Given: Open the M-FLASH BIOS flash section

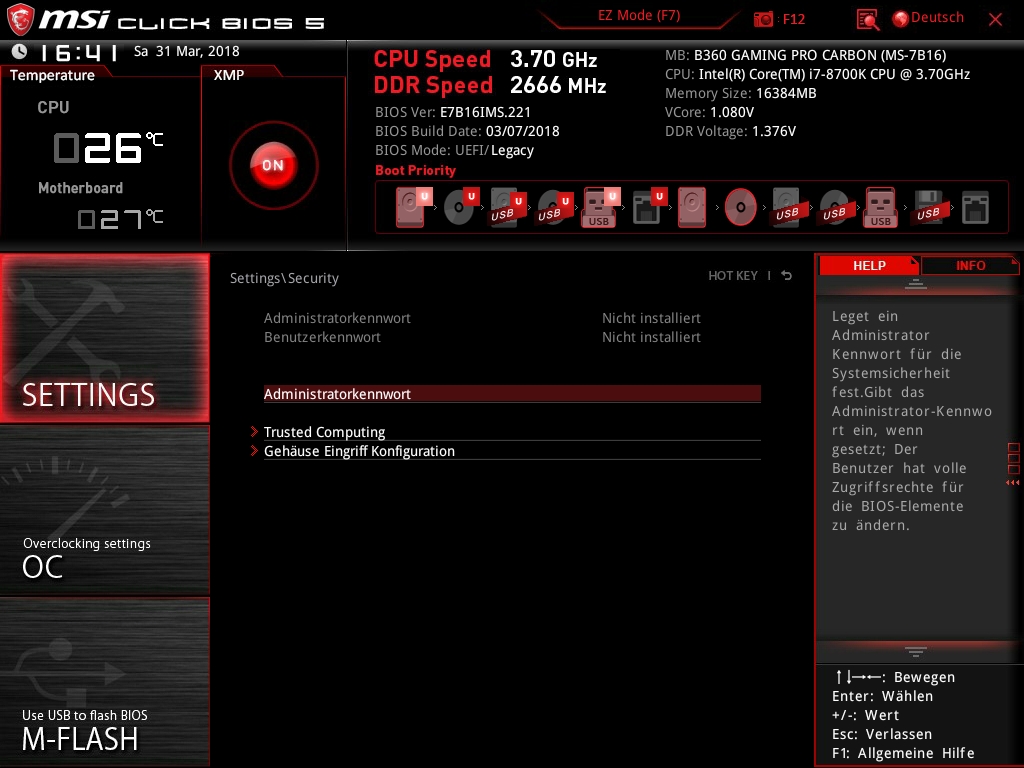Looking at the screenshot, I should point(104,682).
